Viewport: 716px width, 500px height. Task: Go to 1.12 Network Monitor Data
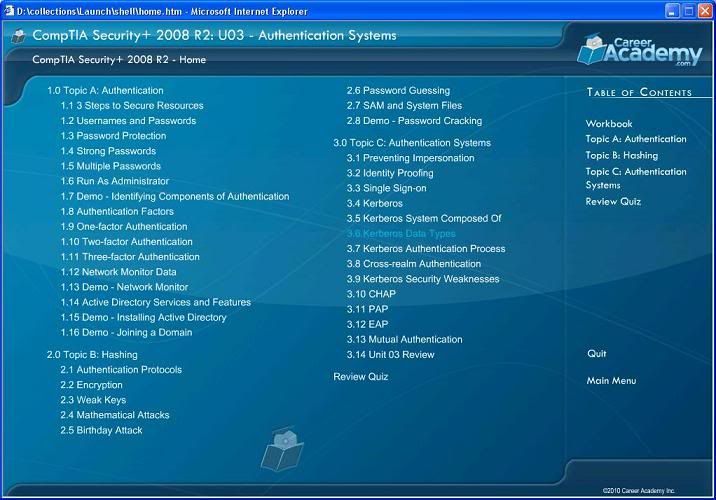(118, 272)
